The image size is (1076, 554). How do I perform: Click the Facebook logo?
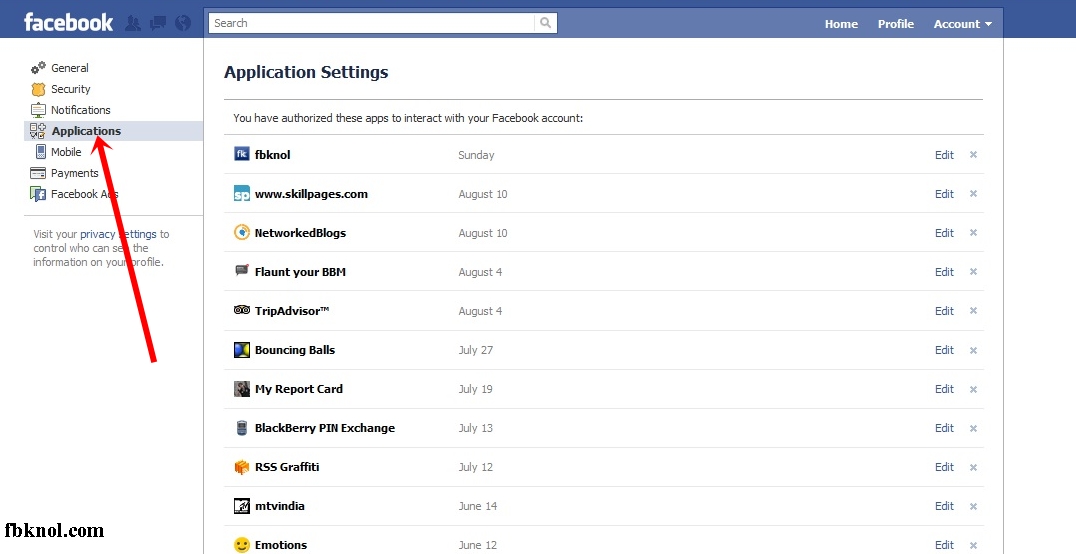pos(69,23)
